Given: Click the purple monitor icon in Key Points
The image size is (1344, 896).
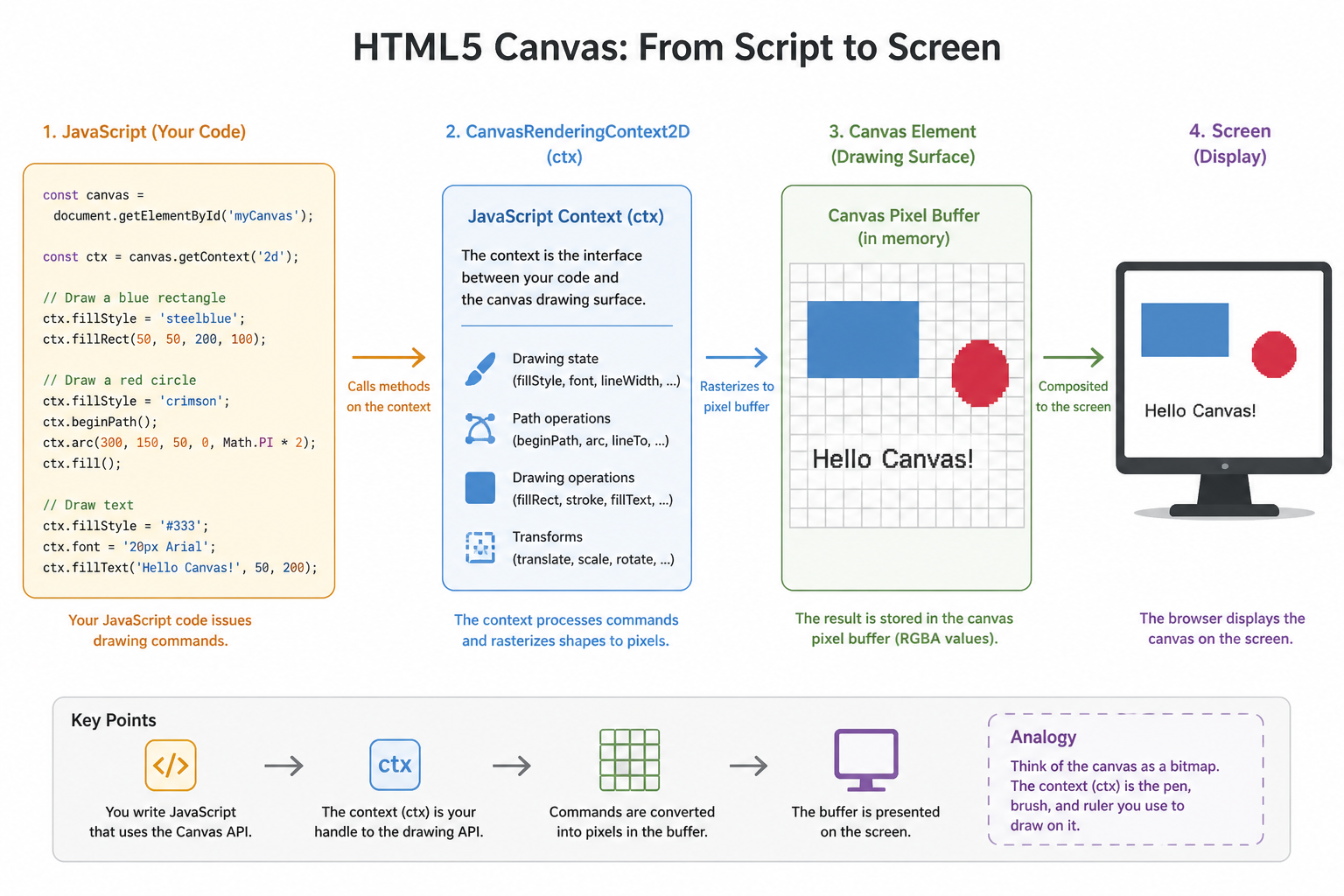Looking at the screenshot, I should pyautogui.click(x=866, y=760).
